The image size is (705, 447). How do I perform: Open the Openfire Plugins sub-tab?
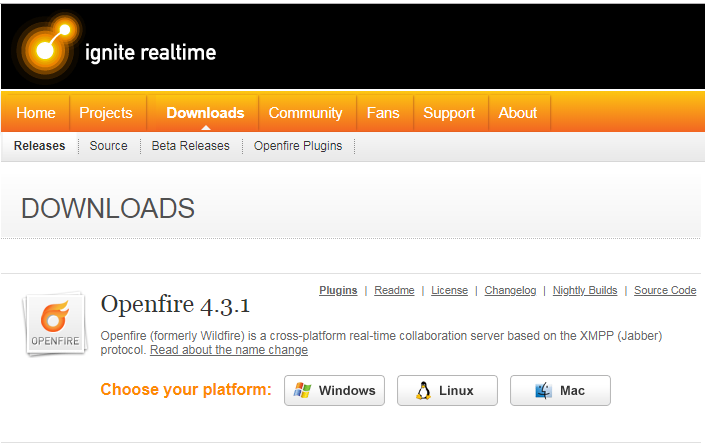298,146
